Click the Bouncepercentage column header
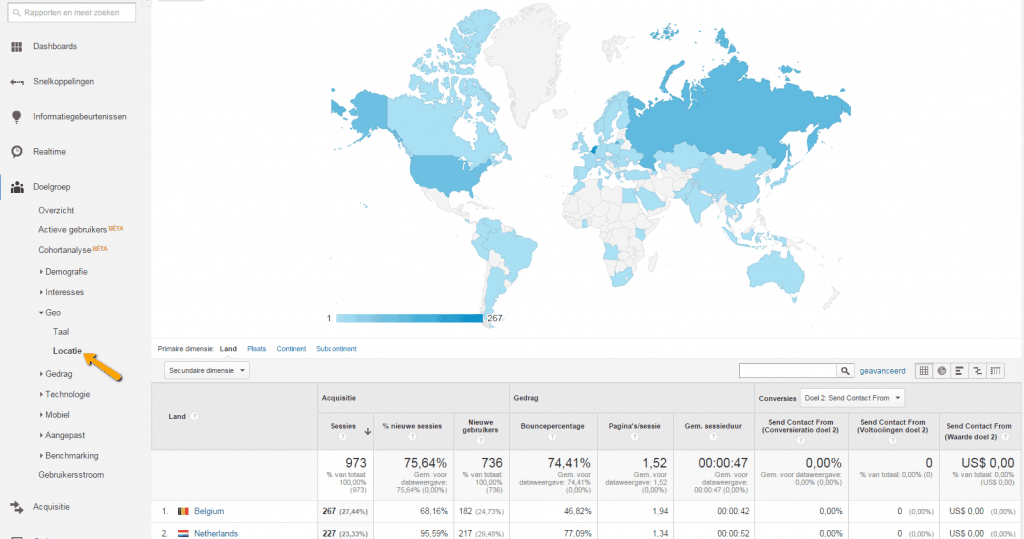Screen dimensions: 1024x539 coord(552,426)
